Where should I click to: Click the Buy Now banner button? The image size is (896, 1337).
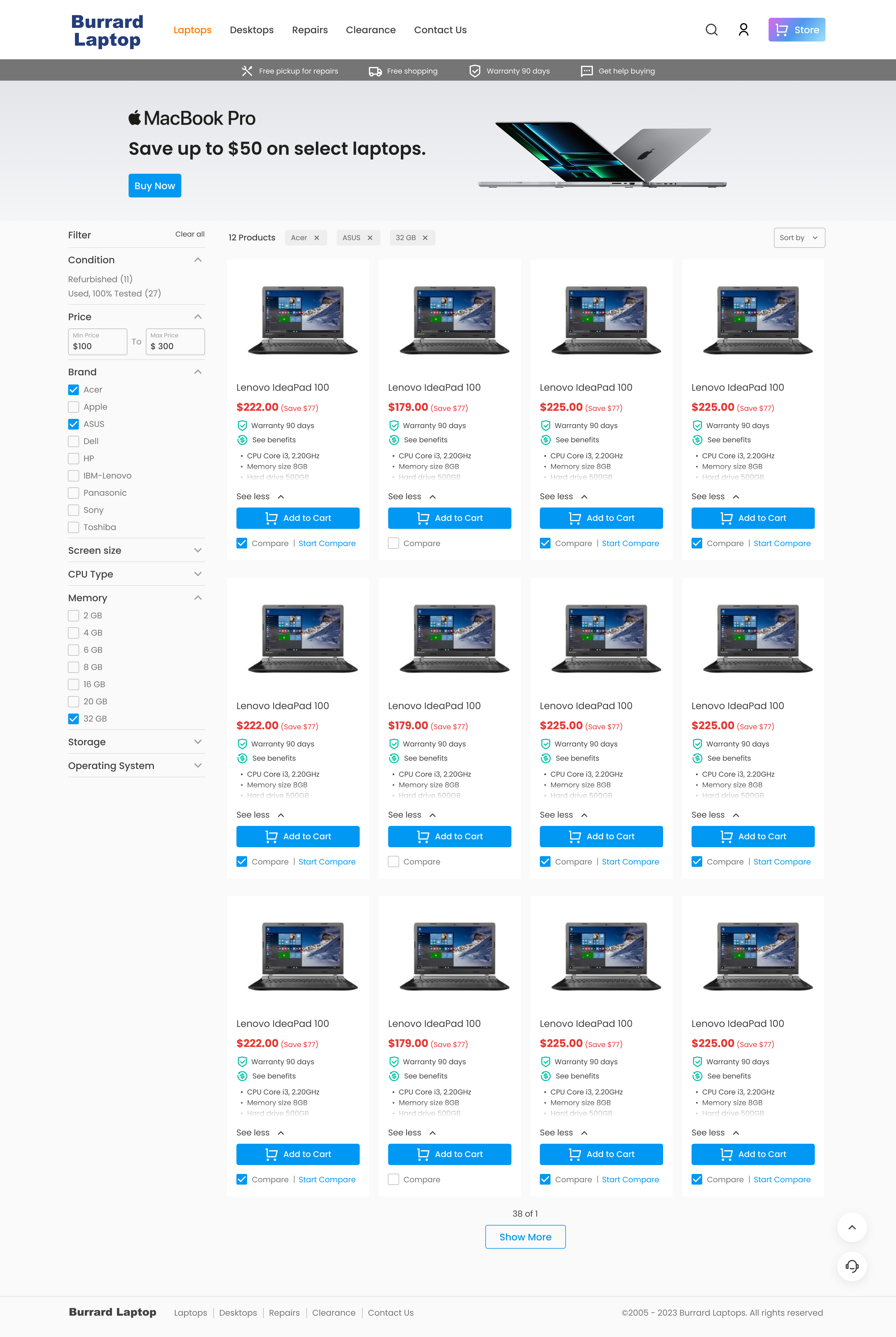[x=155, y=186]
